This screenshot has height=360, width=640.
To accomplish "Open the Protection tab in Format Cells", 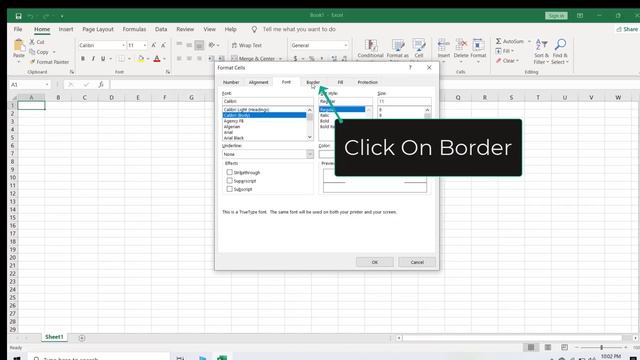I will pyautogui.click(x=367, y=82).
